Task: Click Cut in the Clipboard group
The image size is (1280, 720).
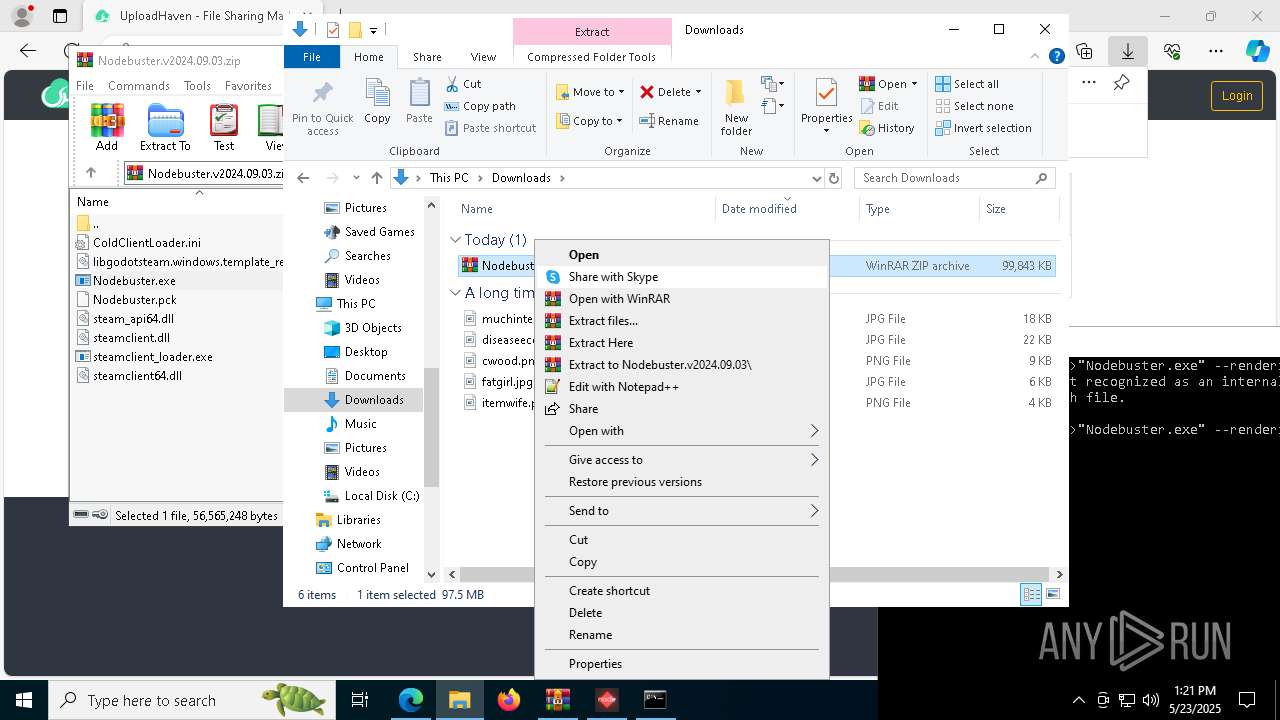Action: [x=463, y=84]
